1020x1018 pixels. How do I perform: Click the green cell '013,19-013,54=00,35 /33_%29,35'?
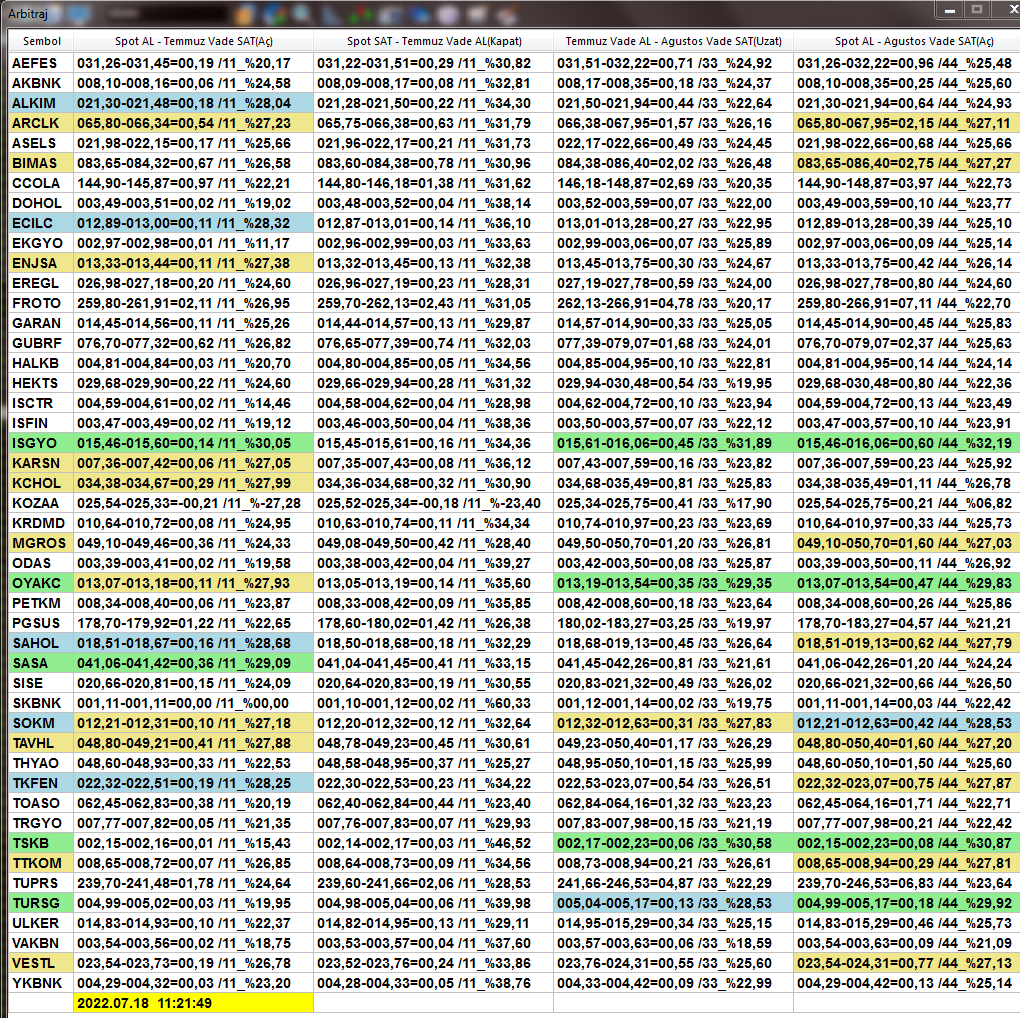673,583
